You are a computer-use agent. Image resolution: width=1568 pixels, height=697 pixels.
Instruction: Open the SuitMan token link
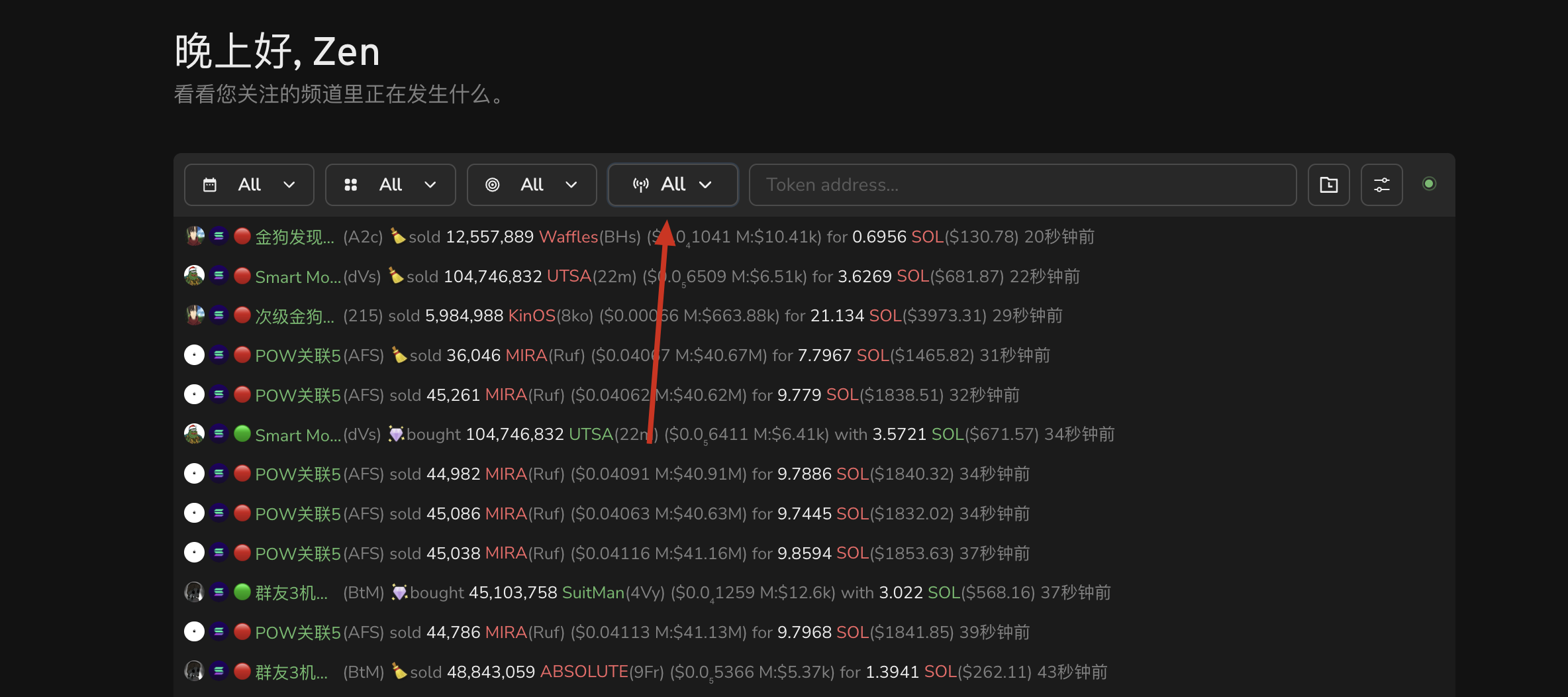pyautogui.click(x=593, y=592)
